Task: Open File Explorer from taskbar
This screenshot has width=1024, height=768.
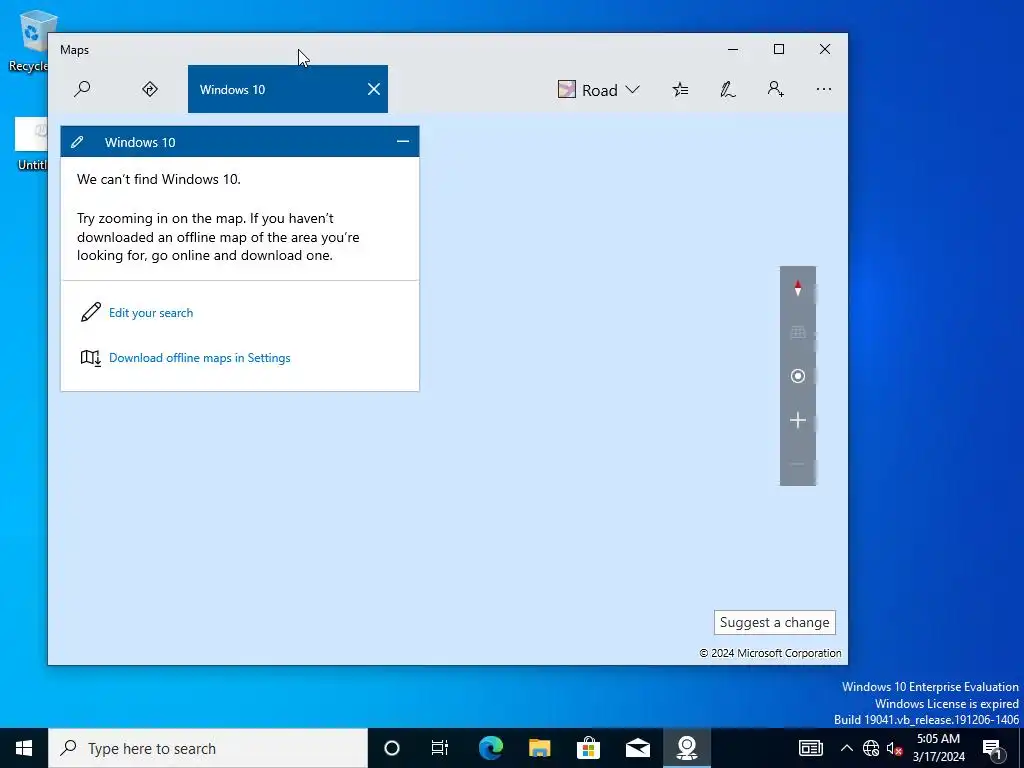Action: 539,748
